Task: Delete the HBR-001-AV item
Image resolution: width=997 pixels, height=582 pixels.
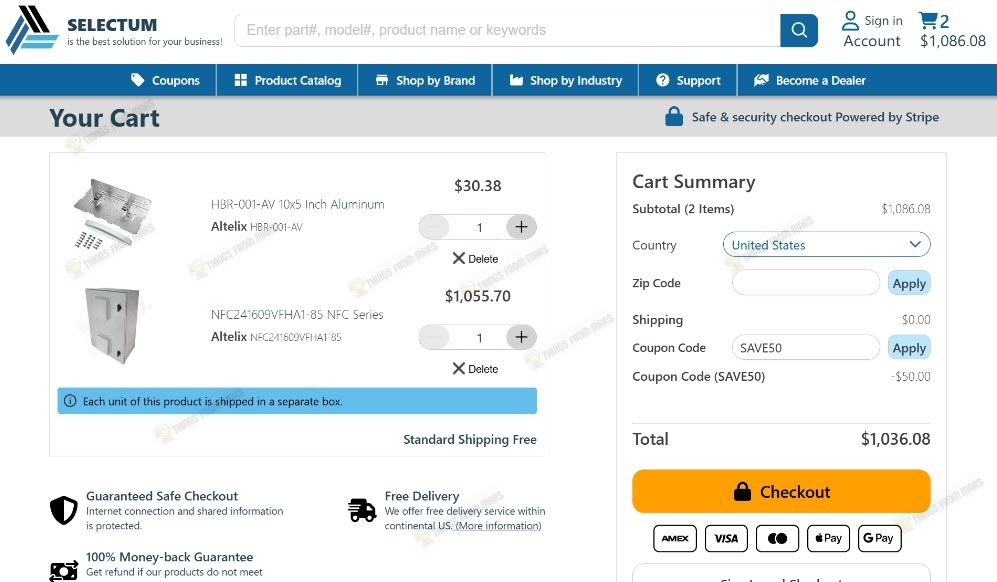Action: click(x=475, y=258)
